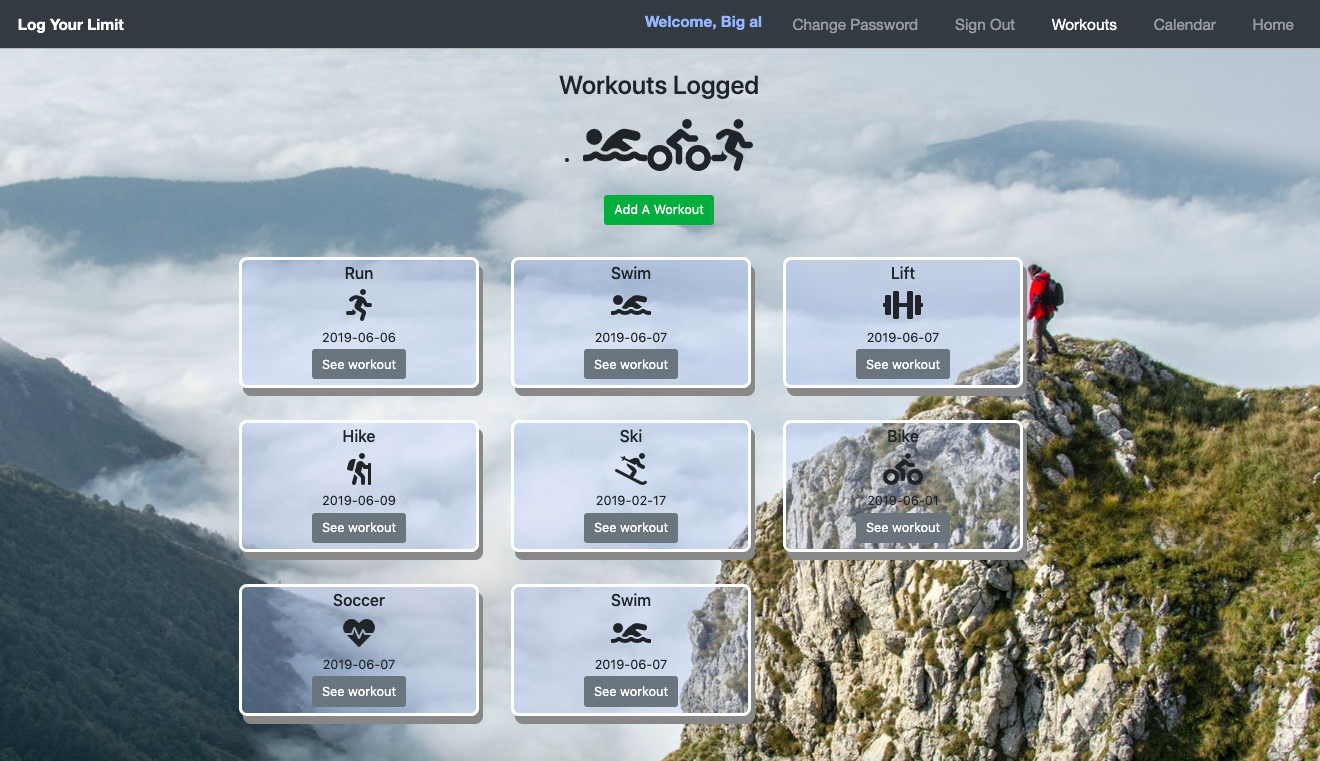This screenshot has width=1320, height=761.
Task: Click the Welcome, Big al link
Action: (x=703, y=21)
